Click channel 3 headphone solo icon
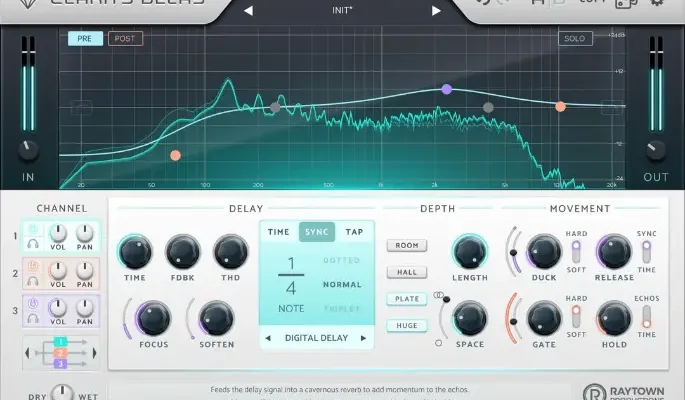Viewport: 685px width, 400px height. [x=33, y=317]
